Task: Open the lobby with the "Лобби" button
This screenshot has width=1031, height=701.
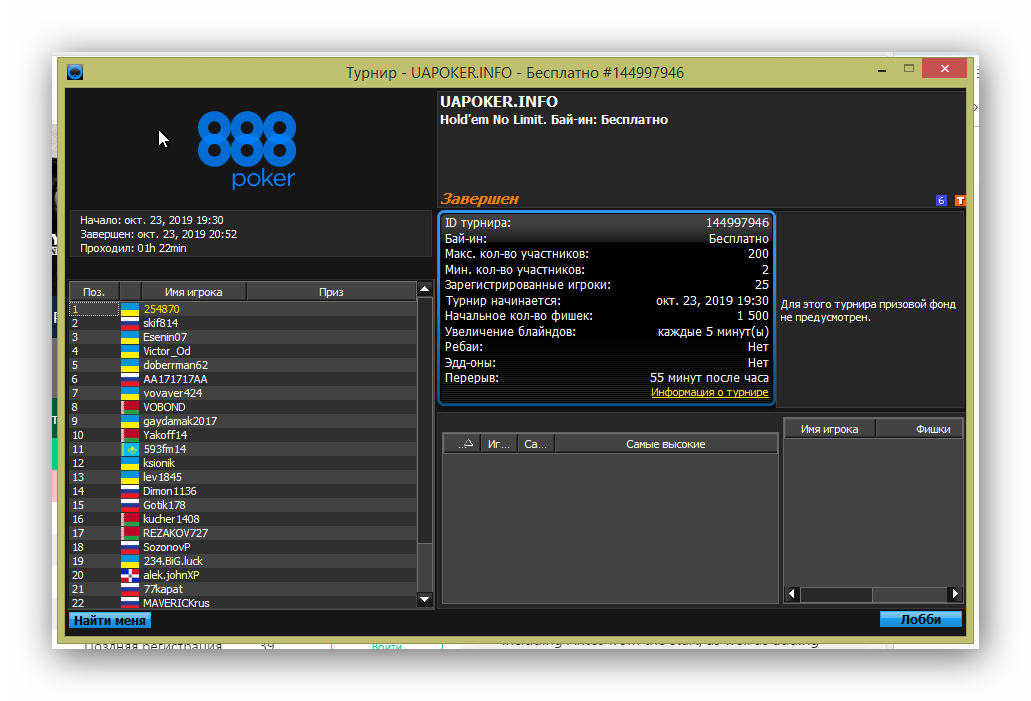Action: point(921,619)
